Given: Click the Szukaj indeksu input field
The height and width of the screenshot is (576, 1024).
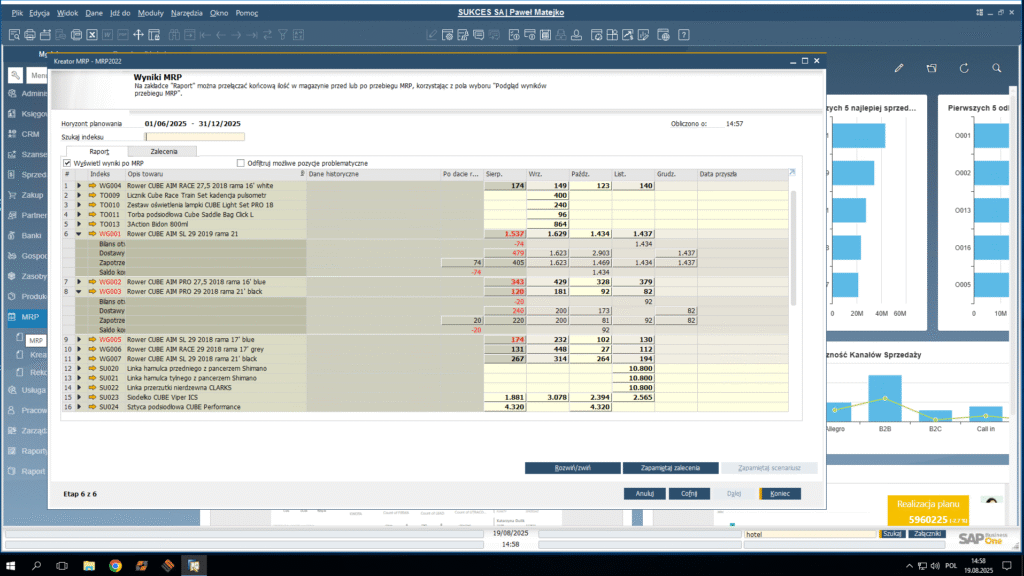Looking at the screenshot, I should click(x=195, y=137).
